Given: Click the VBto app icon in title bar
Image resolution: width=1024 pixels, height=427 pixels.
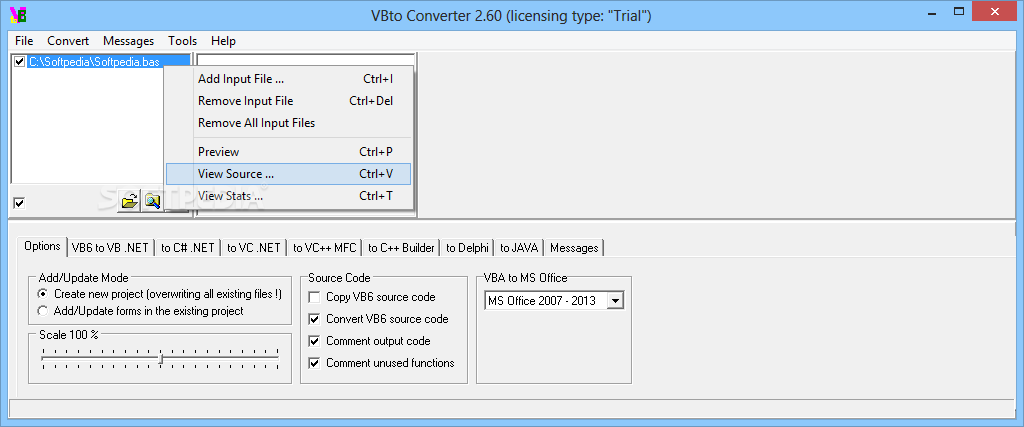Looking at the screenshot, I should tap(18, 14).
